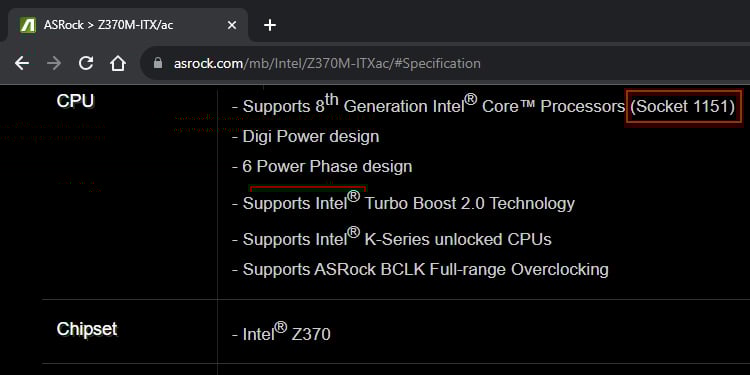The height and width of the screenshot is (375, 750).
Task: Open a new tab with the plus button
Action: pyautogui.click(x=270, y=25)
